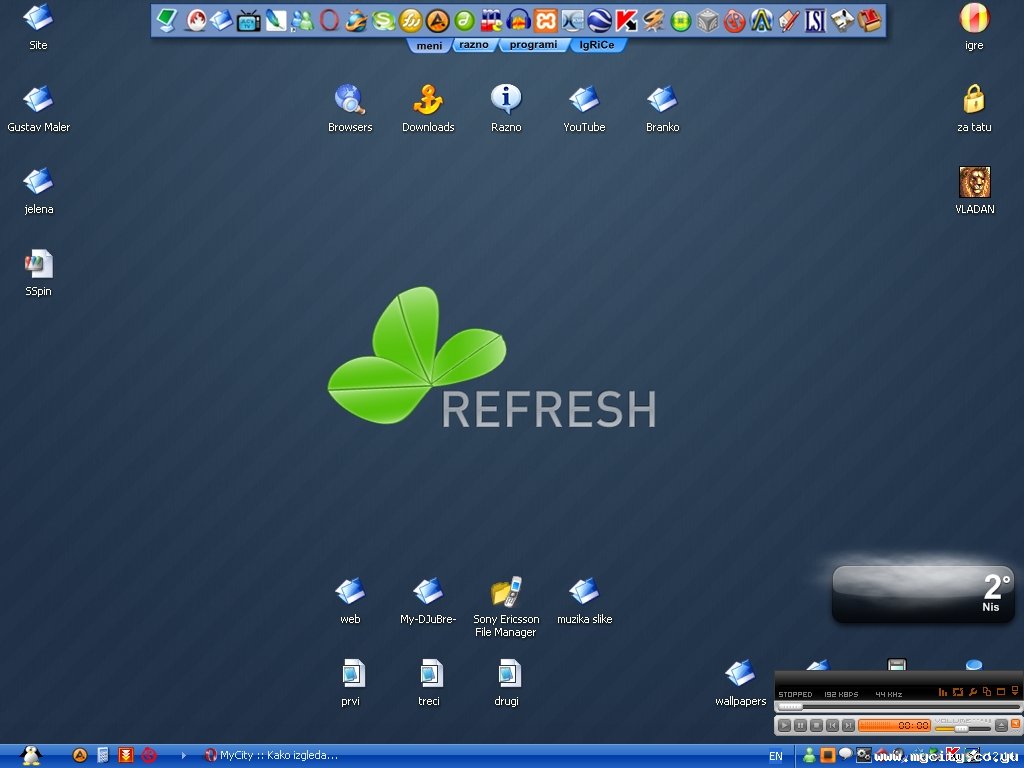The image size is (1024, 768).
Task: Switch to the programi dock tab
Action: pyautogui.click(x=533, y=44)
